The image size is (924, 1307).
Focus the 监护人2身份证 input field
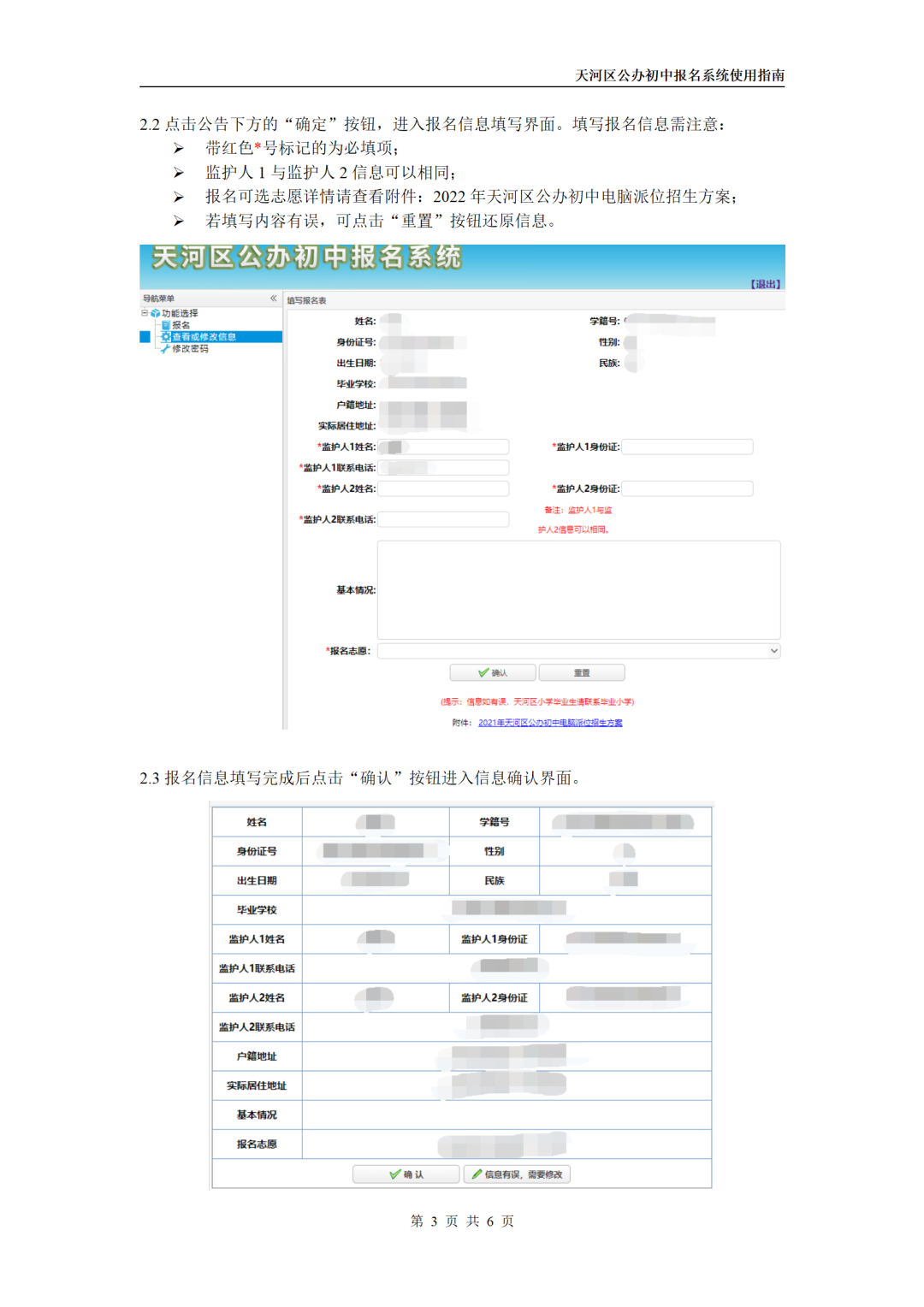687,488
